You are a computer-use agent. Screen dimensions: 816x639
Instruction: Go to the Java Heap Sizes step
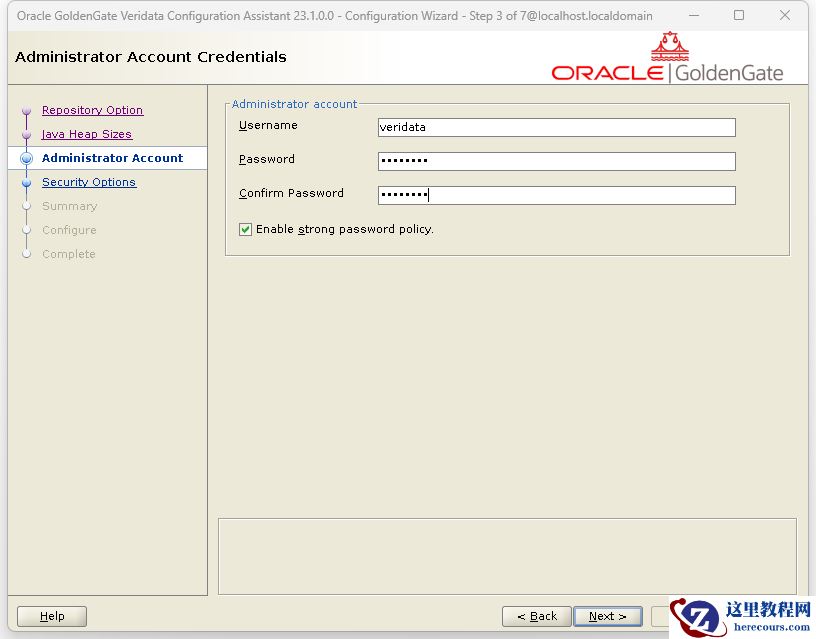(86, 134)
